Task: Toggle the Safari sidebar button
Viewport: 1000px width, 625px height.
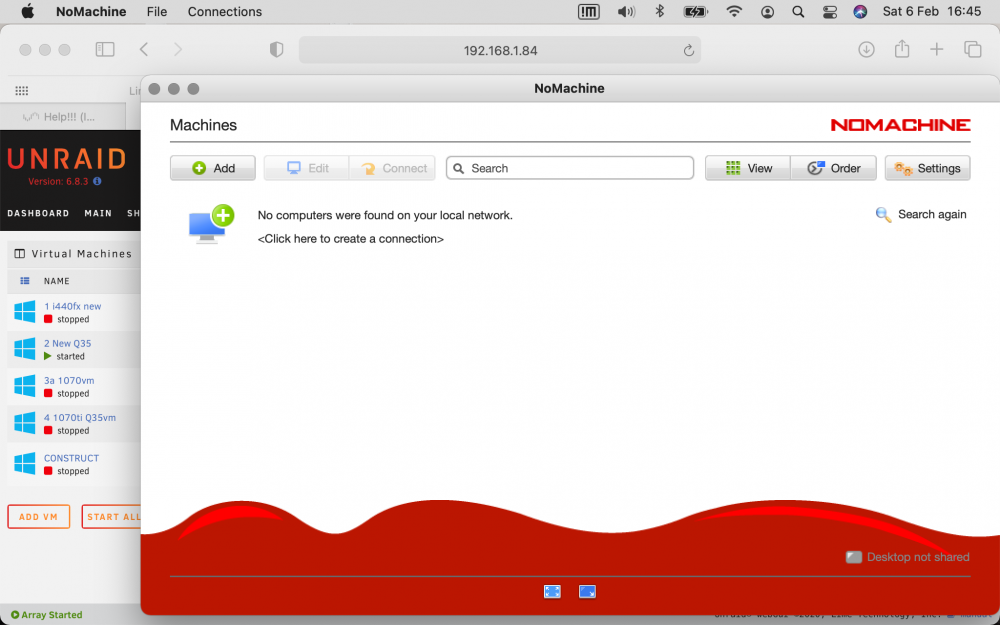Action: click(x=105, y=50)
